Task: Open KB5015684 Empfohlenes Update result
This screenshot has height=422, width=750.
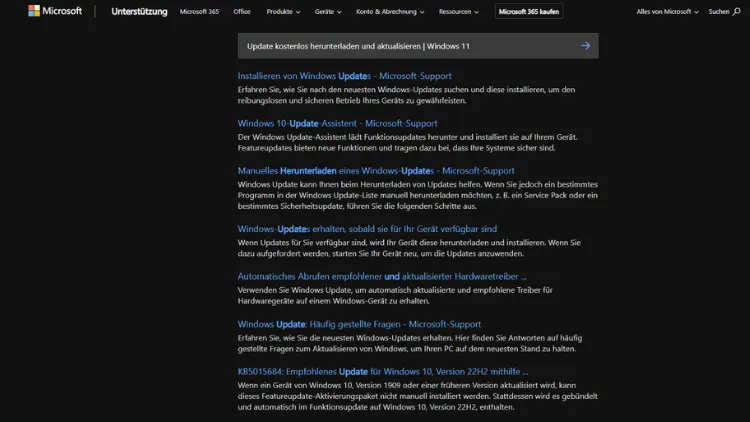Action: pos(383,371)
